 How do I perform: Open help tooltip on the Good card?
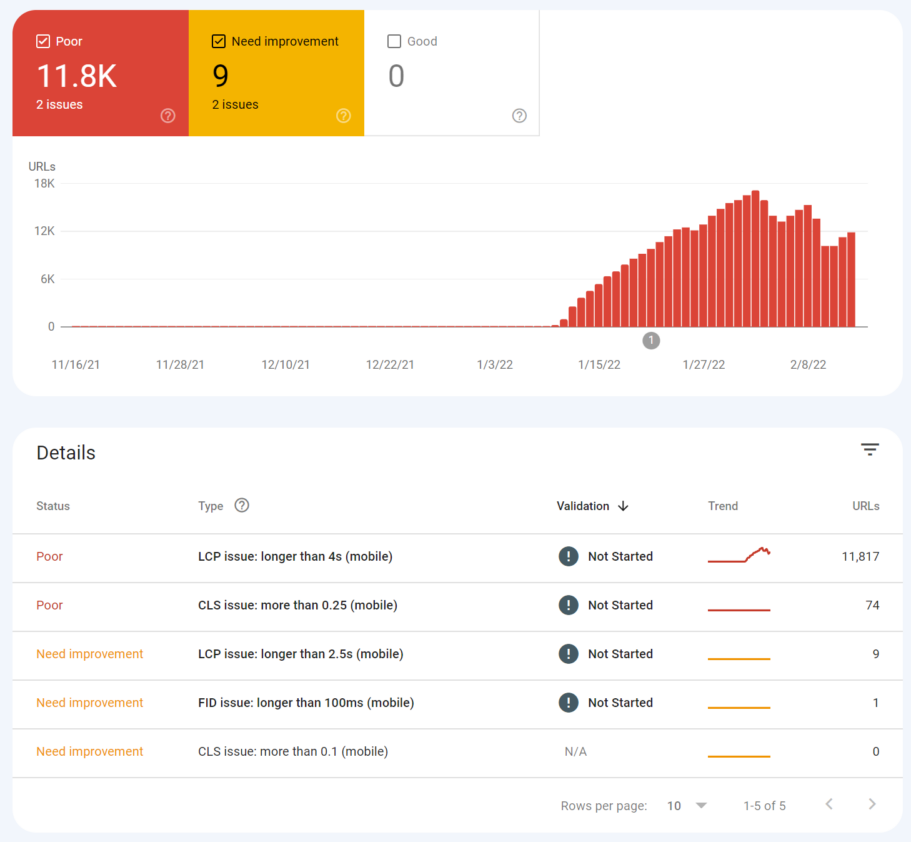click(519, 116)
